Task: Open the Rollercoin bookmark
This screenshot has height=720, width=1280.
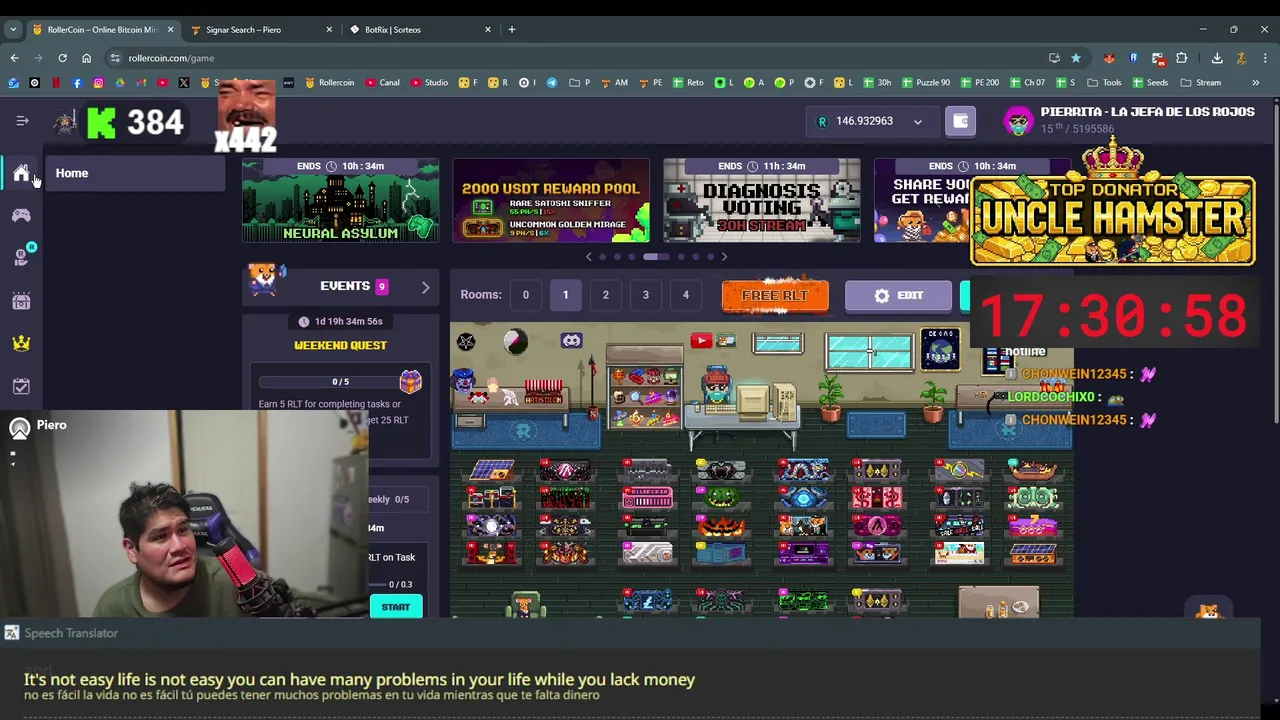Action: [x=330, y=83]
